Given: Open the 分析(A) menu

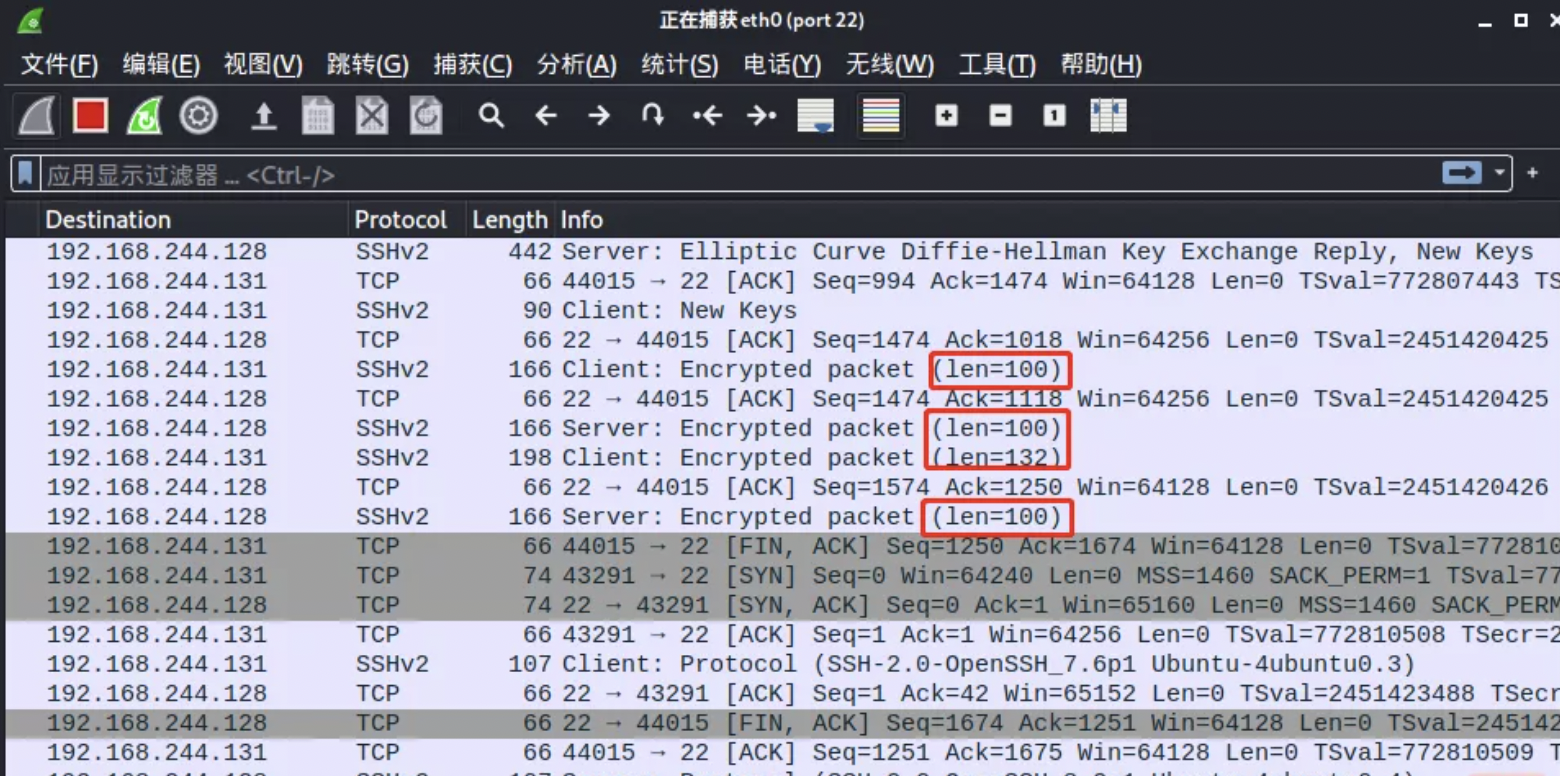Looking at the screenshot, I should click(x=576, y=65).
